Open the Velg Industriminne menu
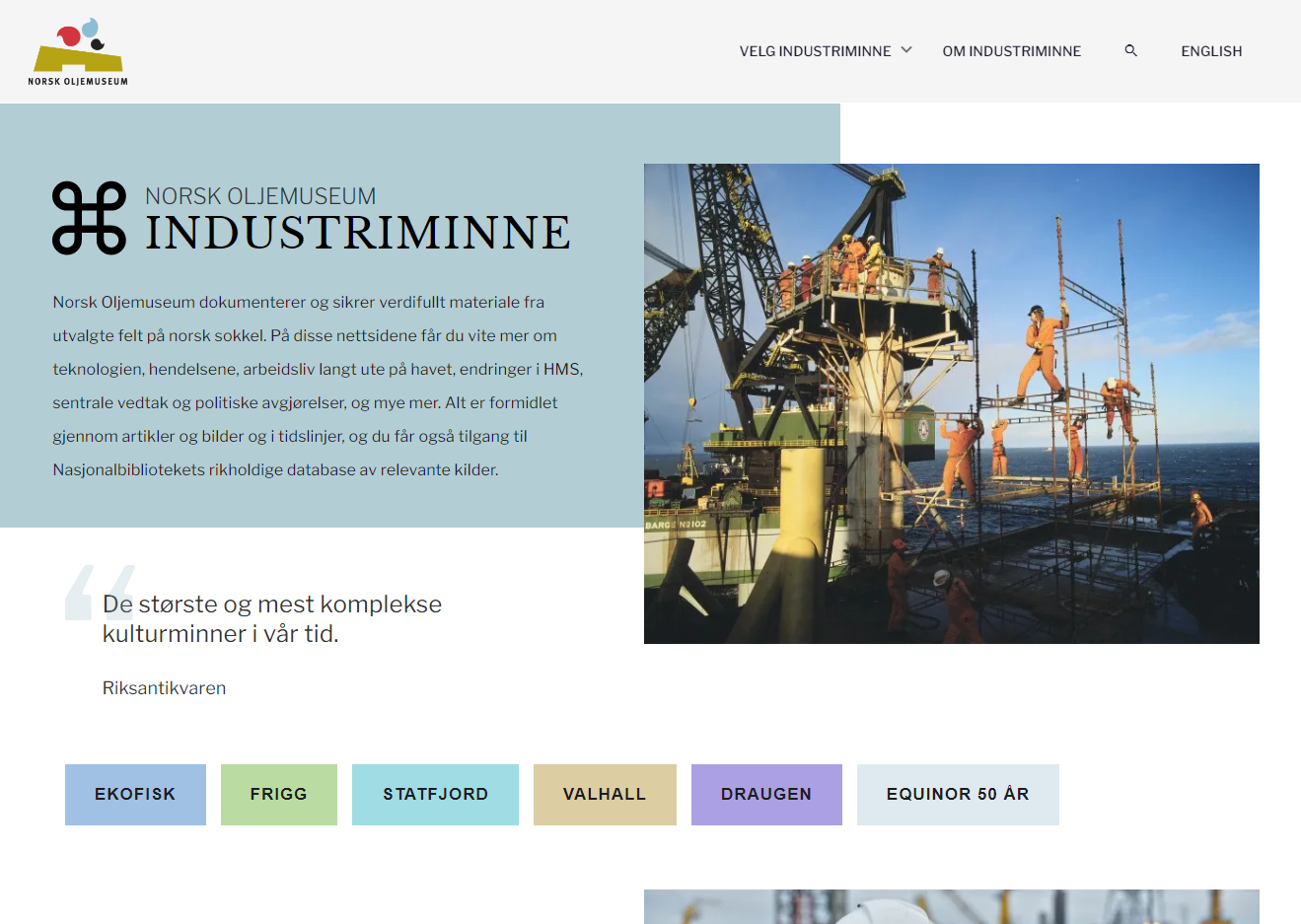 click(x=815, y=51)
